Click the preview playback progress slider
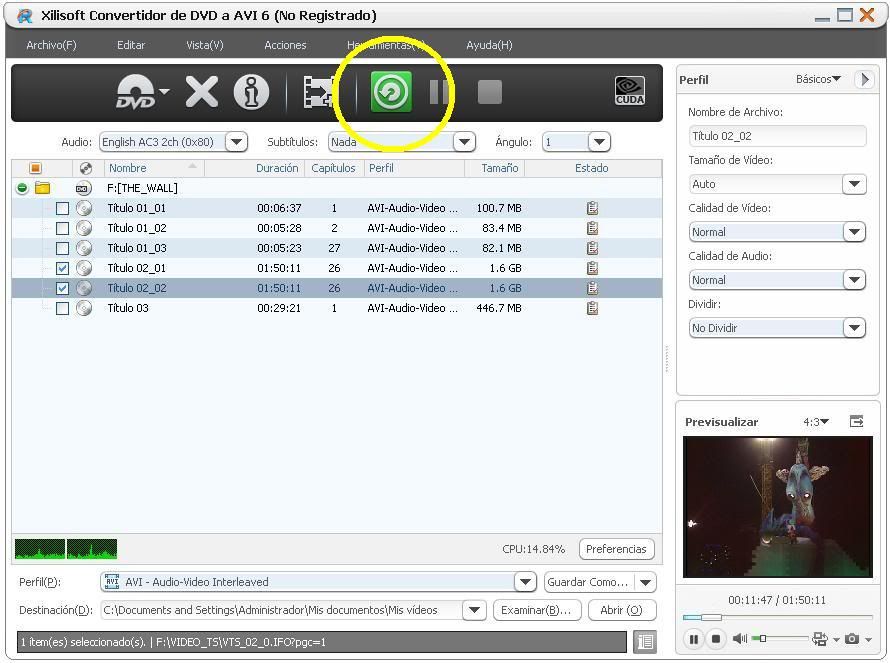This screenshot has width=890, height=663. pyautogui.click(x=777, y=617)
